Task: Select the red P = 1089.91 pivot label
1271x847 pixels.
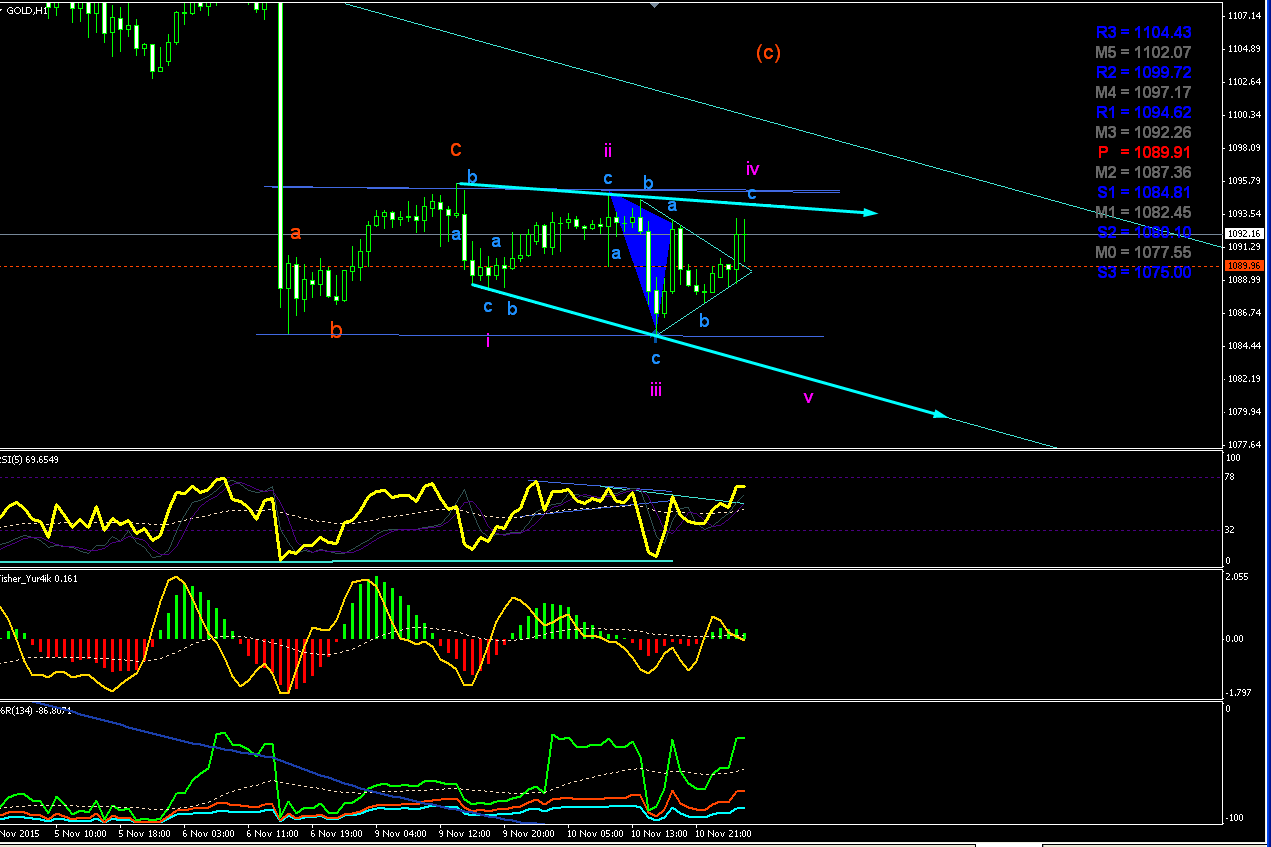Action: click(1143, 152)
